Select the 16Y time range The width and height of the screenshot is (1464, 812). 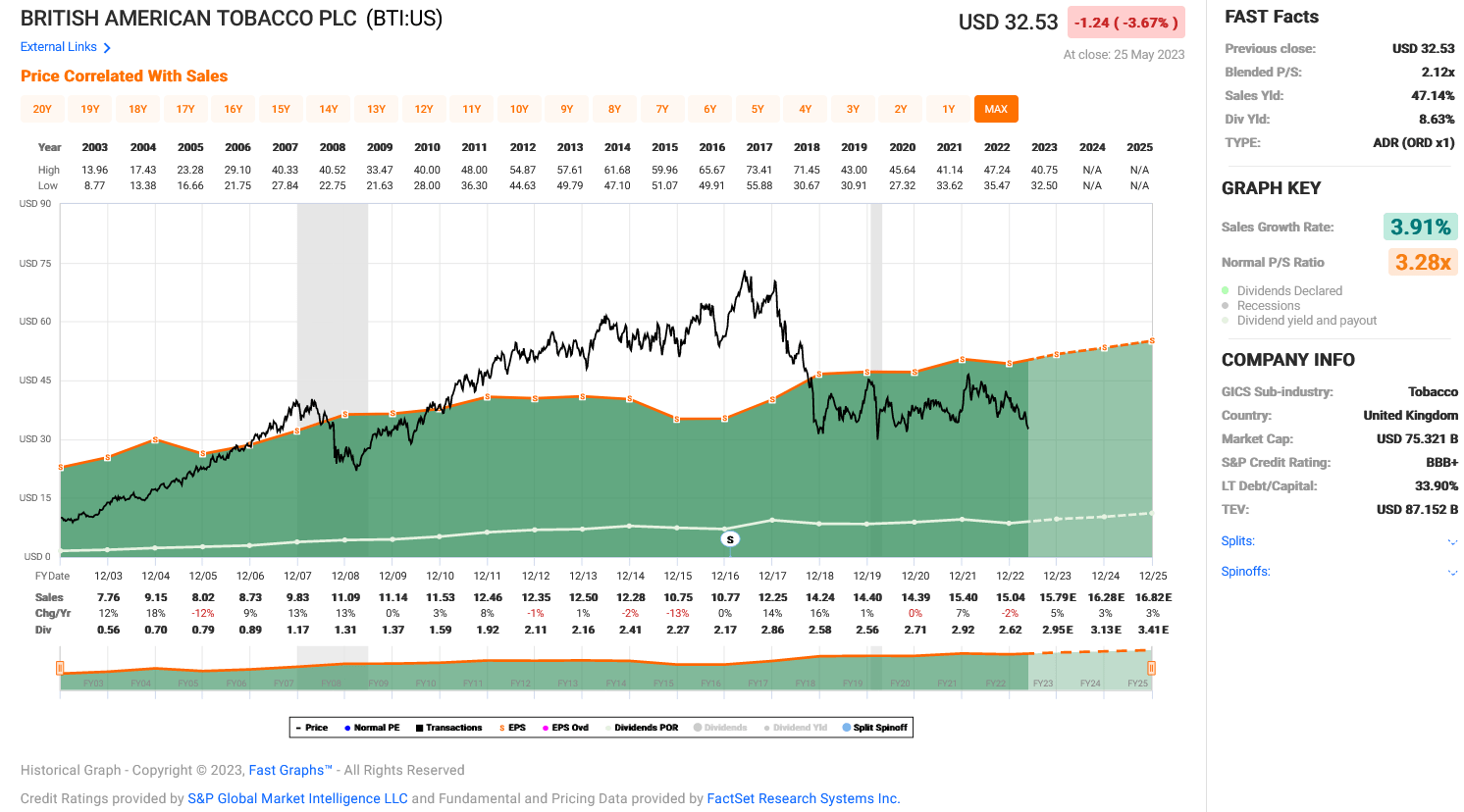[x=233, y=109]
